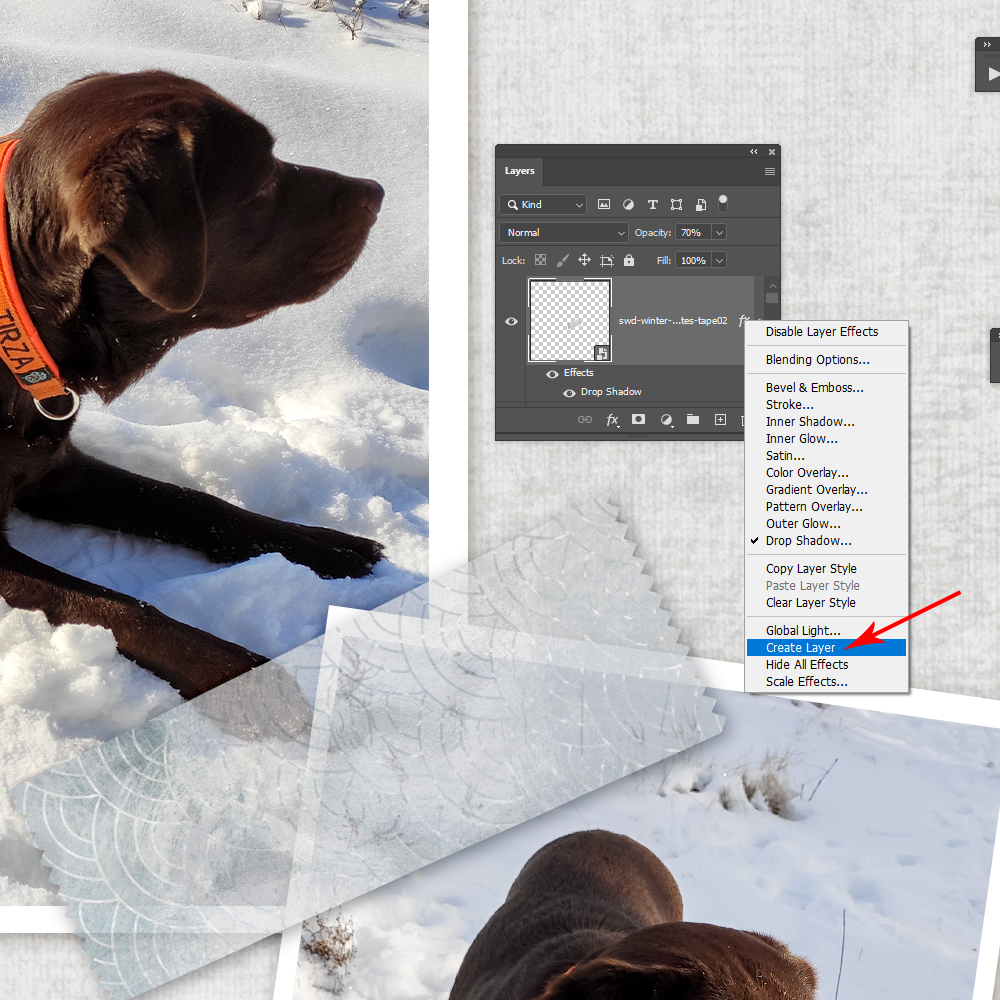Toggle the layer filtering switch

click(x=723, y=203)
